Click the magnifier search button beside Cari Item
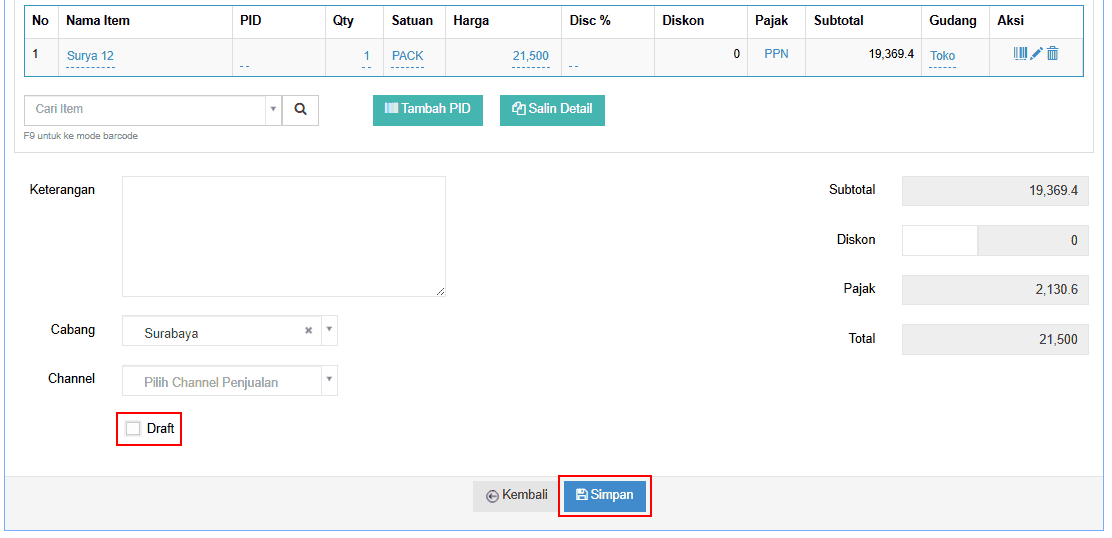 coord(300,110)
